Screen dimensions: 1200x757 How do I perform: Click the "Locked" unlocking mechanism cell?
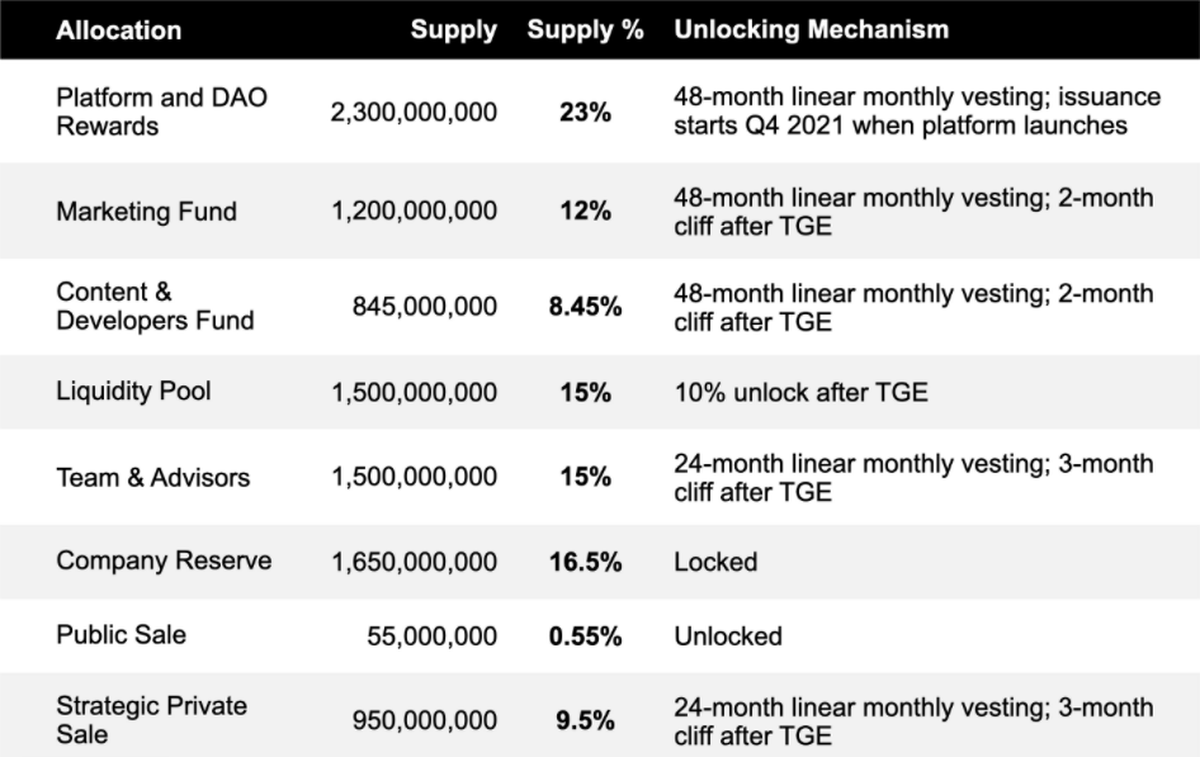pyautogui.click(x=715, y=562)
